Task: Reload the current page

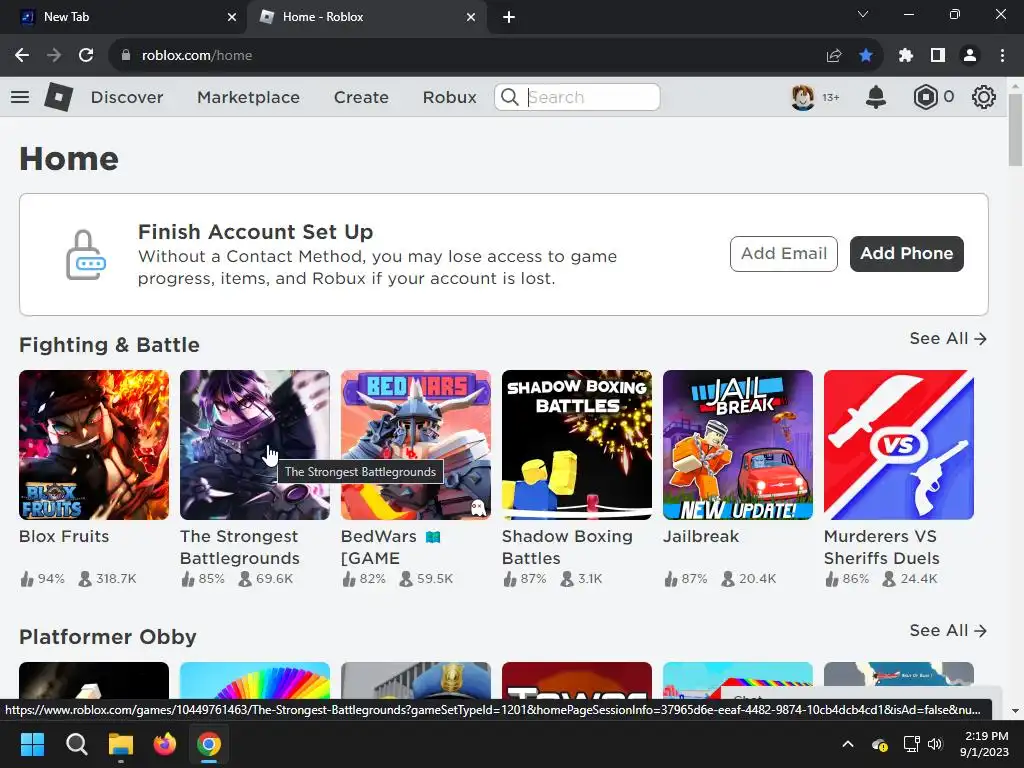Action: [x=86, y=56]
